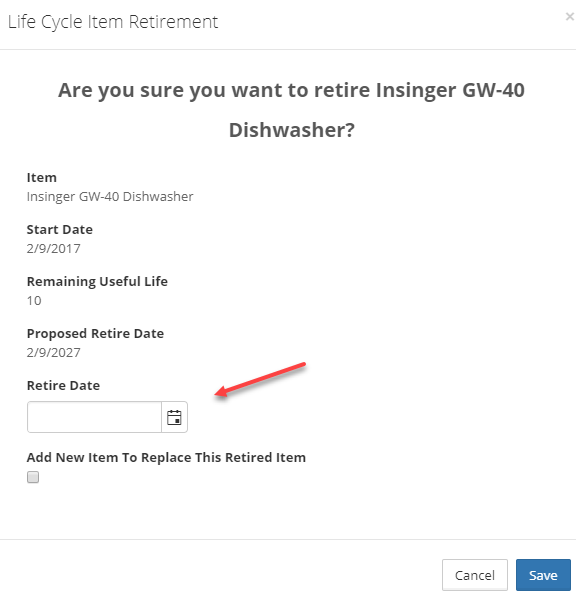The image size is (576, 595).
Task: Save the retirement details
Action: (x=543, y=575)
